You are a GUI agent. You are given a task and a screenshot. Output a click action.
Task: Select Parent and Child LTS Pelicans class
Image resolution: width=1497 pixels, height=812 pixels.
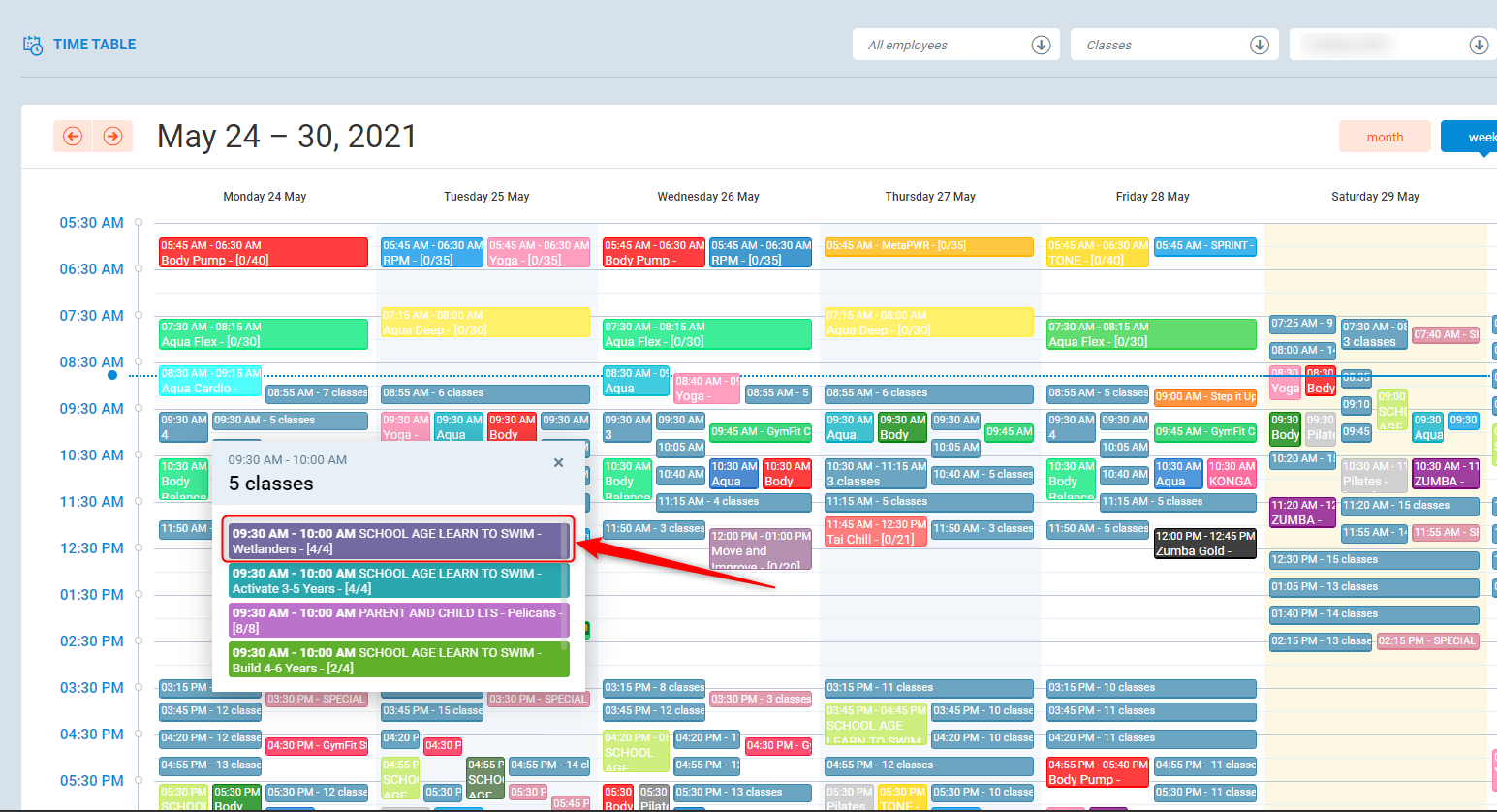coord(397,620)
